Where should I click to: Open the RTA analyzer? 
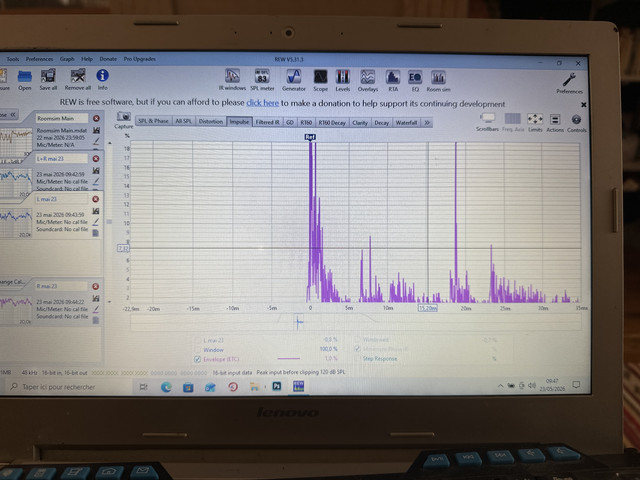[x=393, y=80]
